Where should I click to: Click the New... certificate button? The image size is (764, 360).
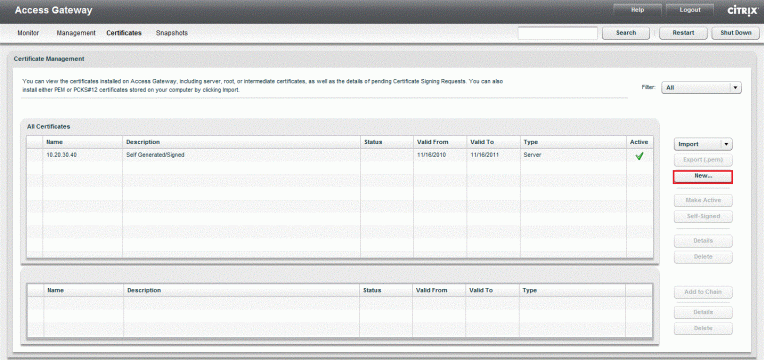703,177
